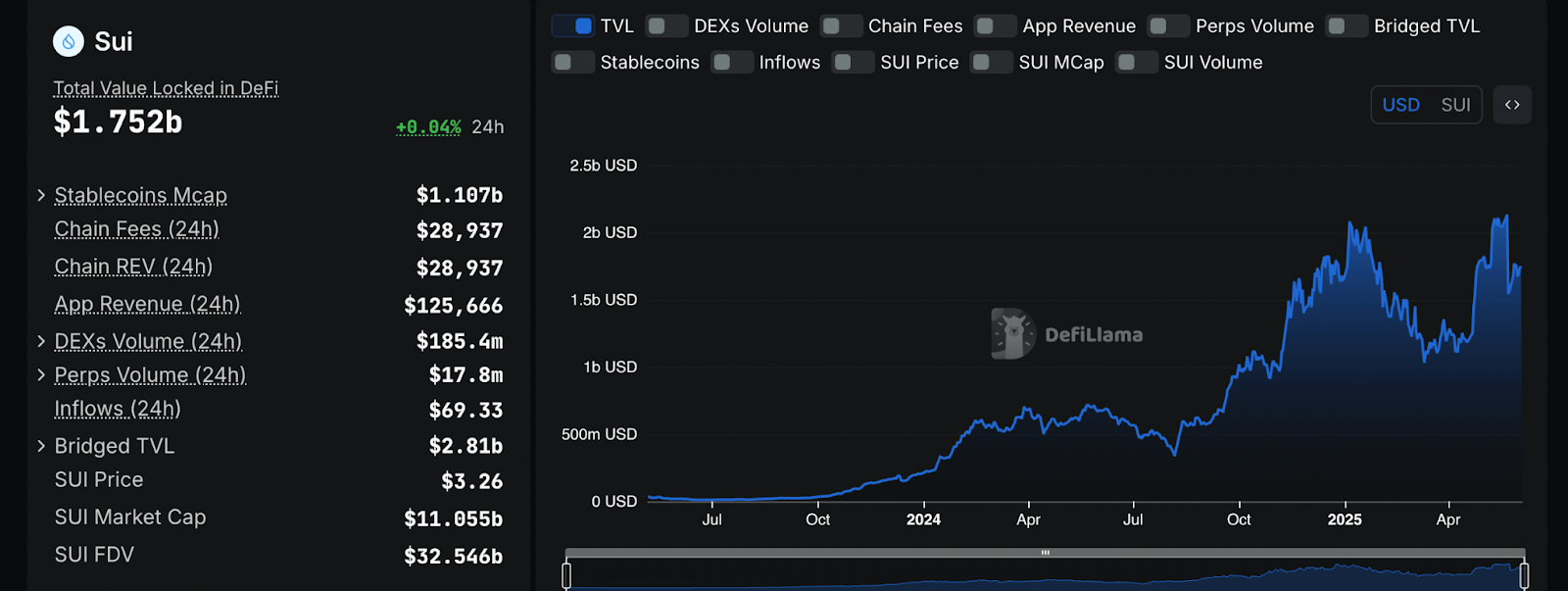The height and width of the screenshot is (591, 1568).
Task: Click the $69.33 inflows value
Action: pyautogui.click(x=465, y=410)
